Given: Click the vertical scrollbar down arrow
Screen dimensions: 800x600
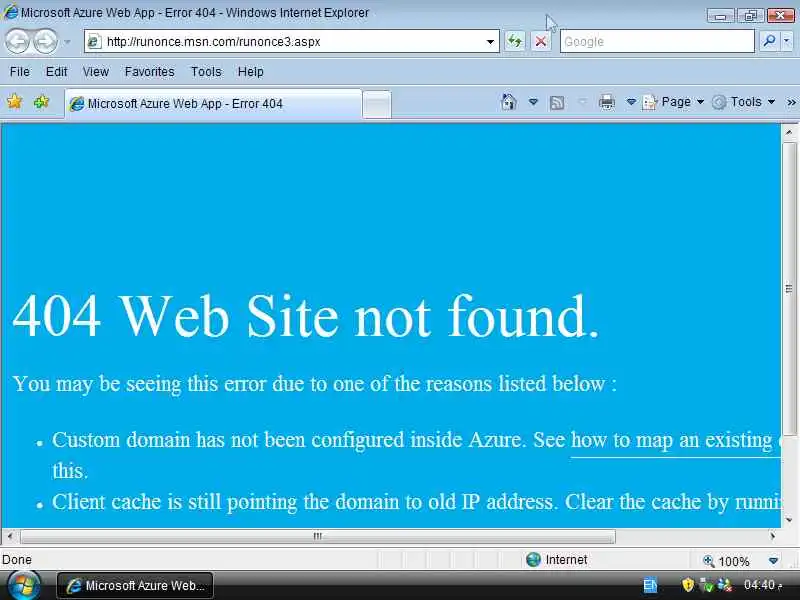Looking at the screenshot, I should pos(789,520).
